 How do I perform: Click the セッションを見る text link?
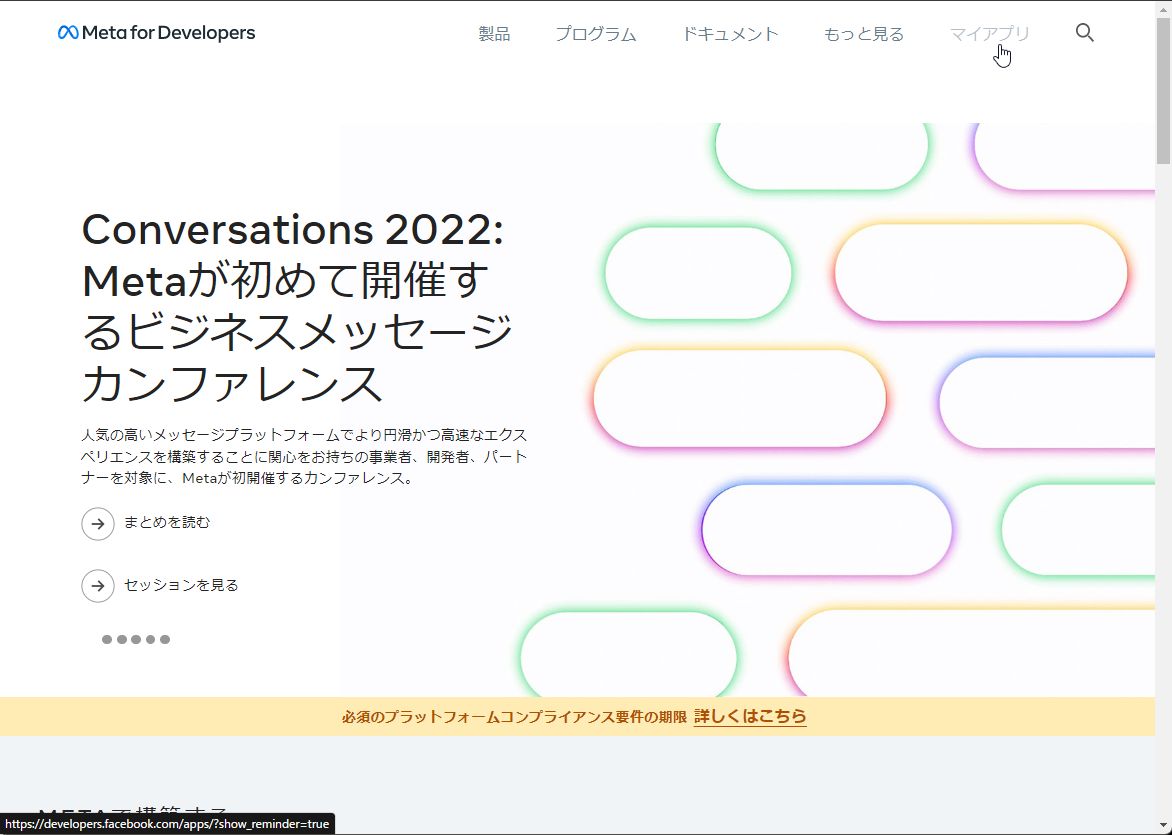[181, 585]
